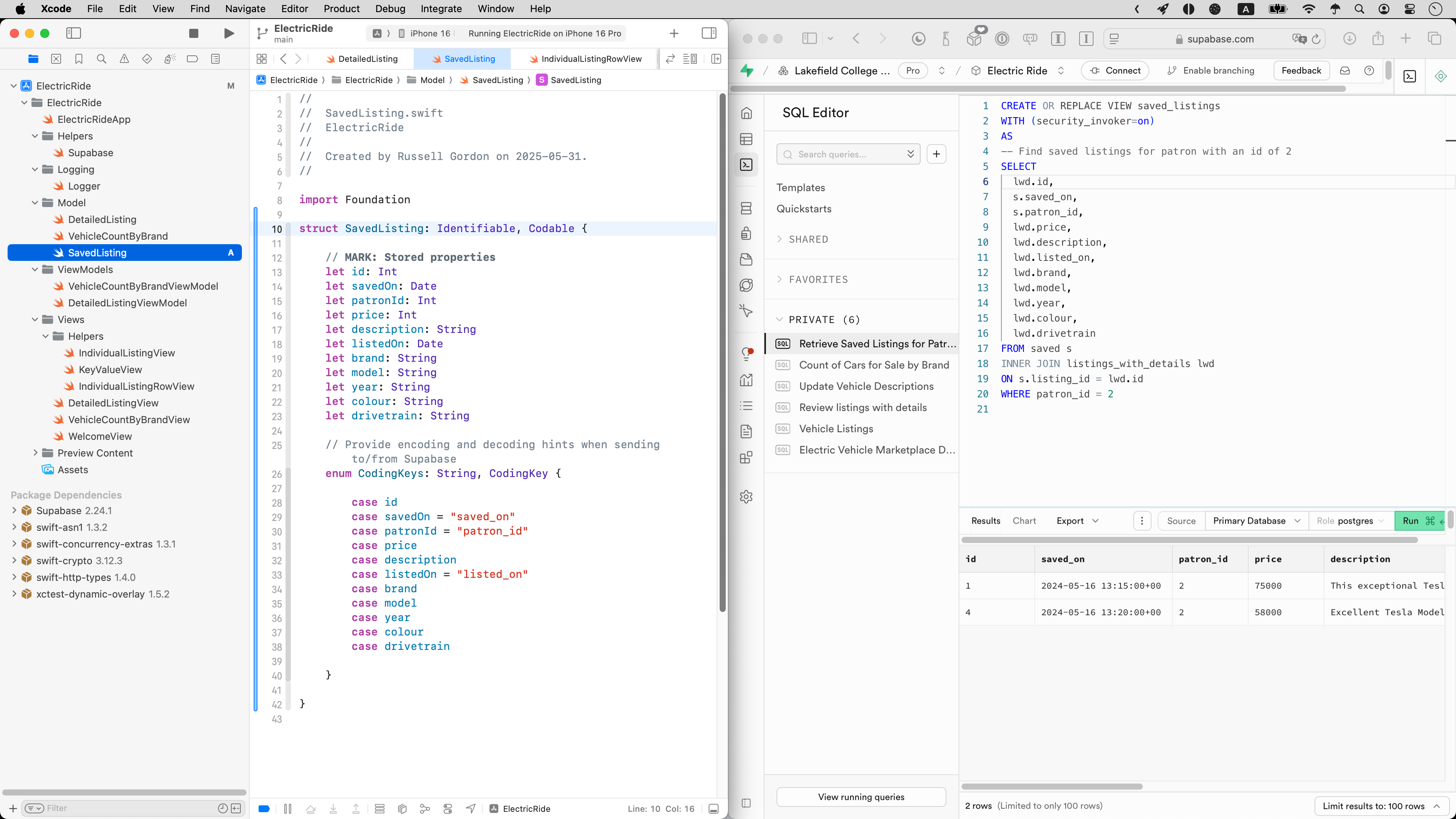Open Supabase project settings gear icon
Viewport: 1456px width, 819px height.
[x=746, y=497]
